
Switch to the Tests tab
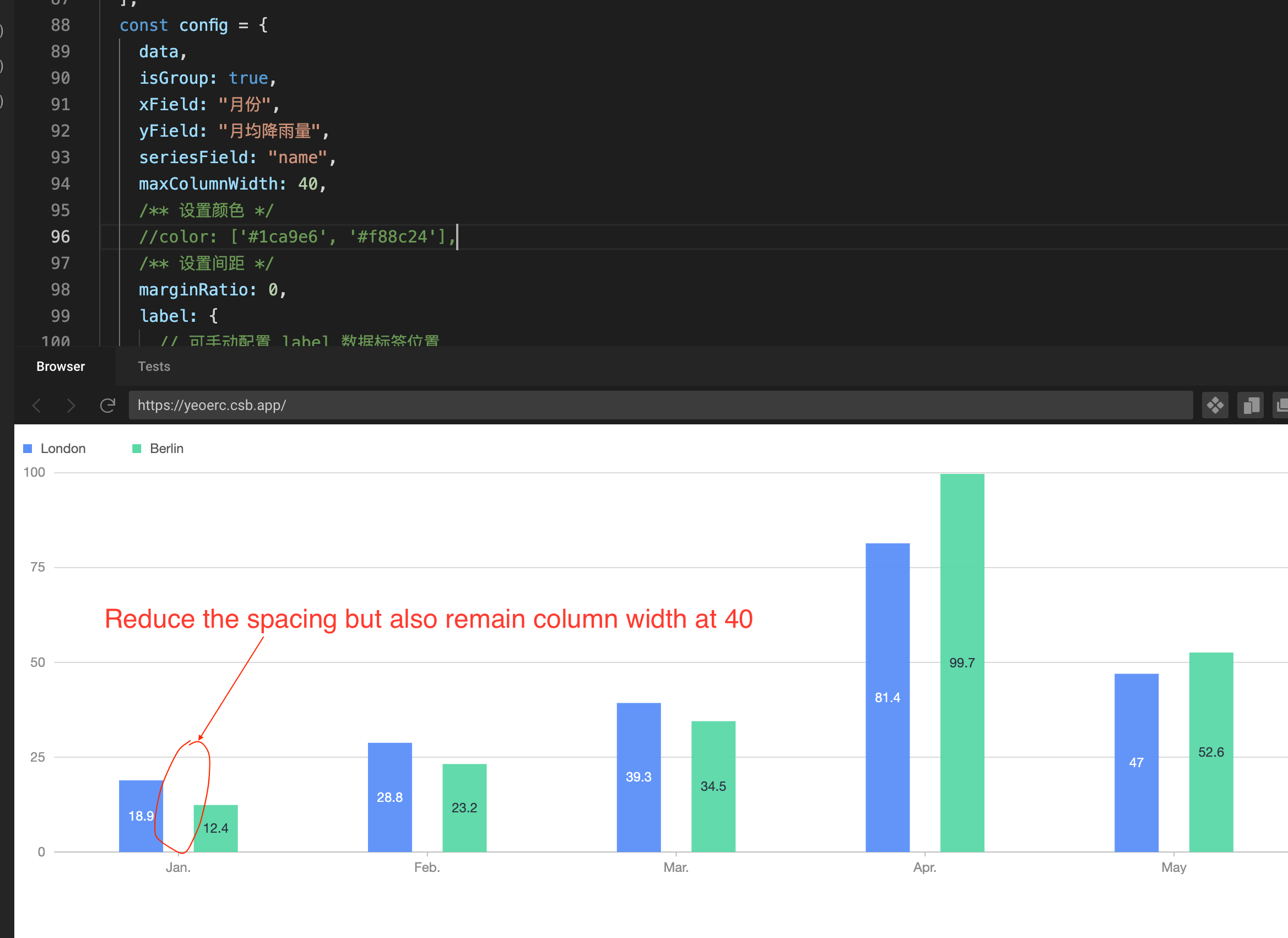[153, 366]
